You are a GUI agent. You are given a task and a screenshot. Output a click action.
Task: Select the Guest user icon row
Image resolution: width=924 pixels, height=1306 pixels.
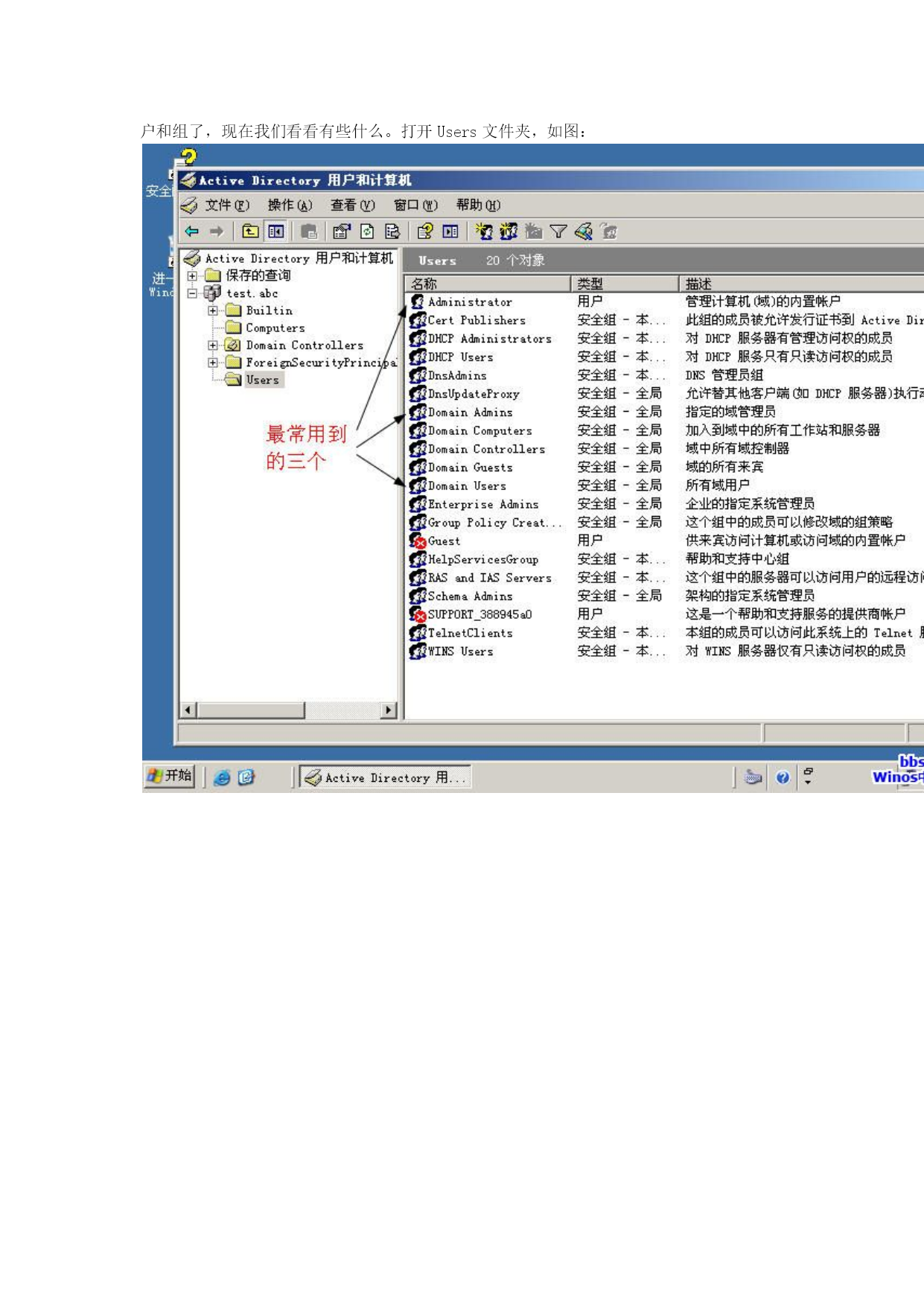pyautogui.click(x=418, y=541)
